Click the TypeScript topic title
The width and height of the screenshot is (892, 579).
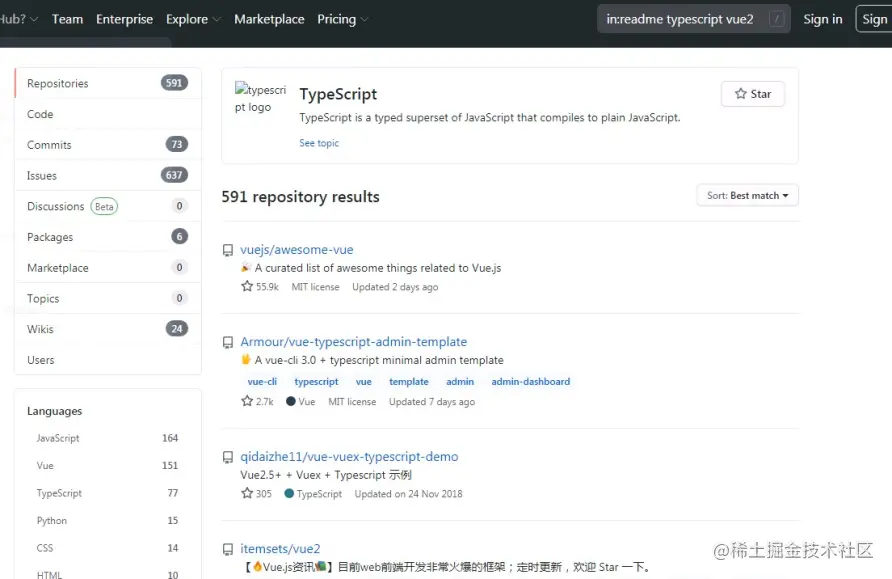(338, 94)
